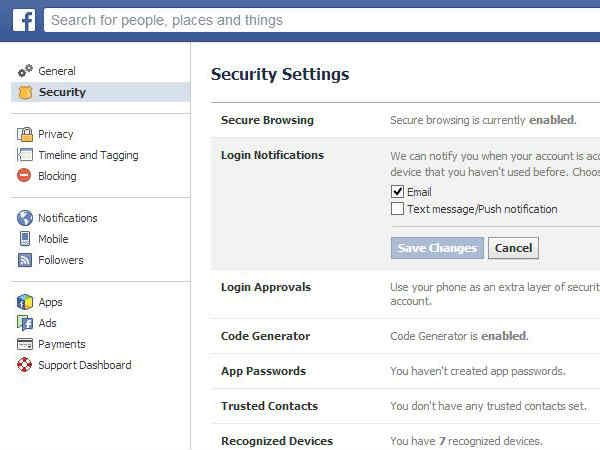
Task: Open Followers via its RSS icon
Action: pyautogui.click(x=25, y=260)
